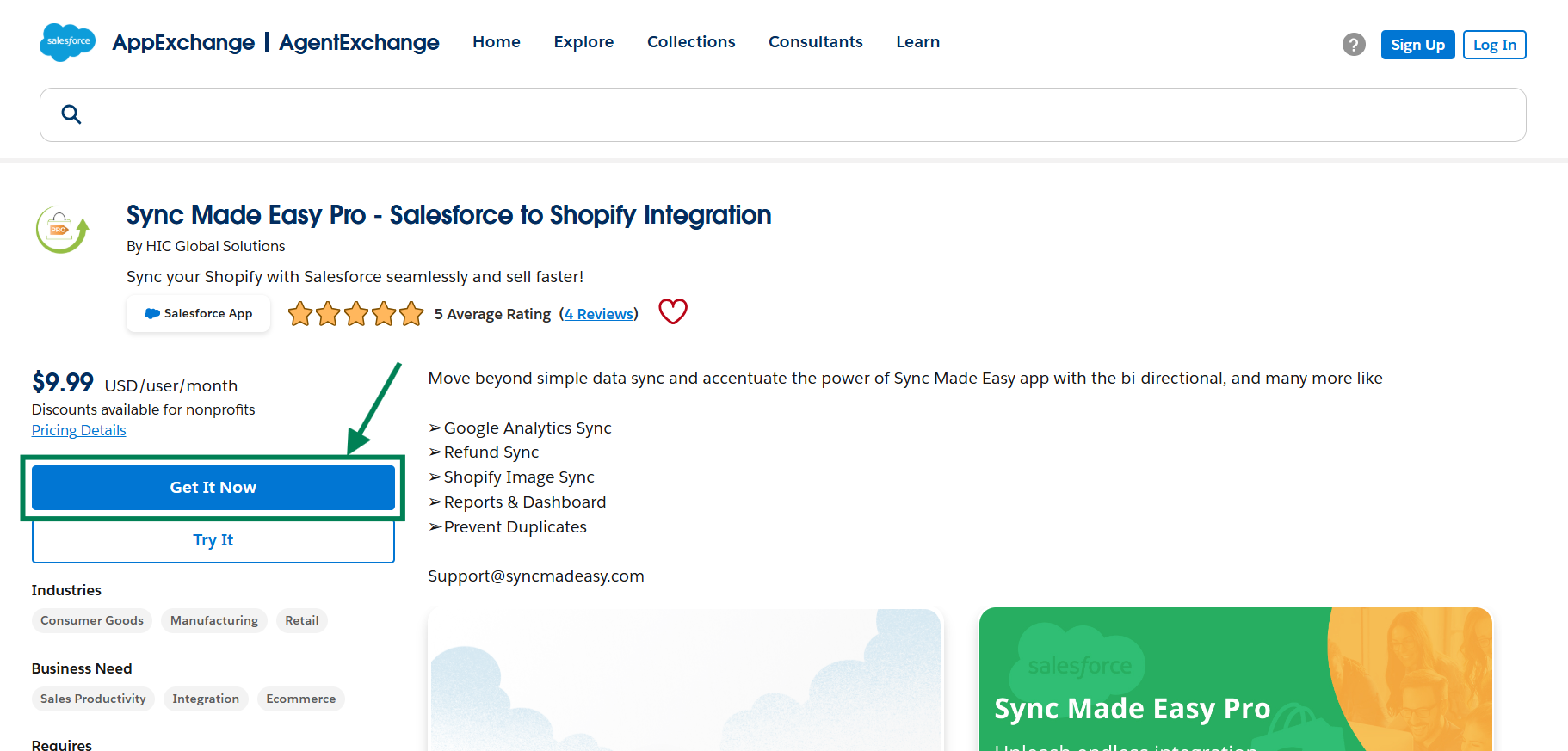
Task: Click the Sign Up button
Action: 1417,45
